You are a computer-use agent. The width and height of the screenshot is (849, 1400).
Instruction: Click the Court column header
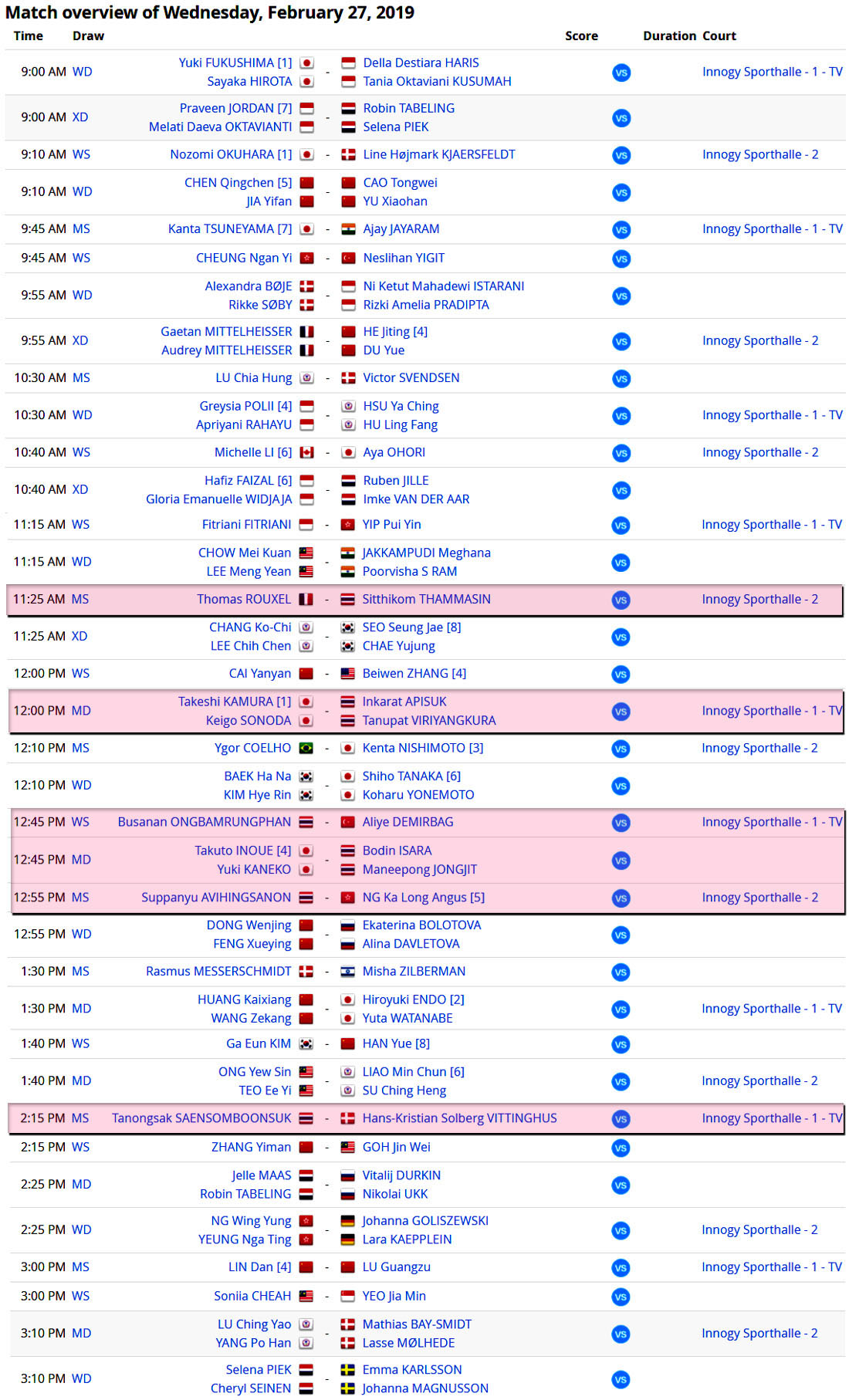point(719,36)
